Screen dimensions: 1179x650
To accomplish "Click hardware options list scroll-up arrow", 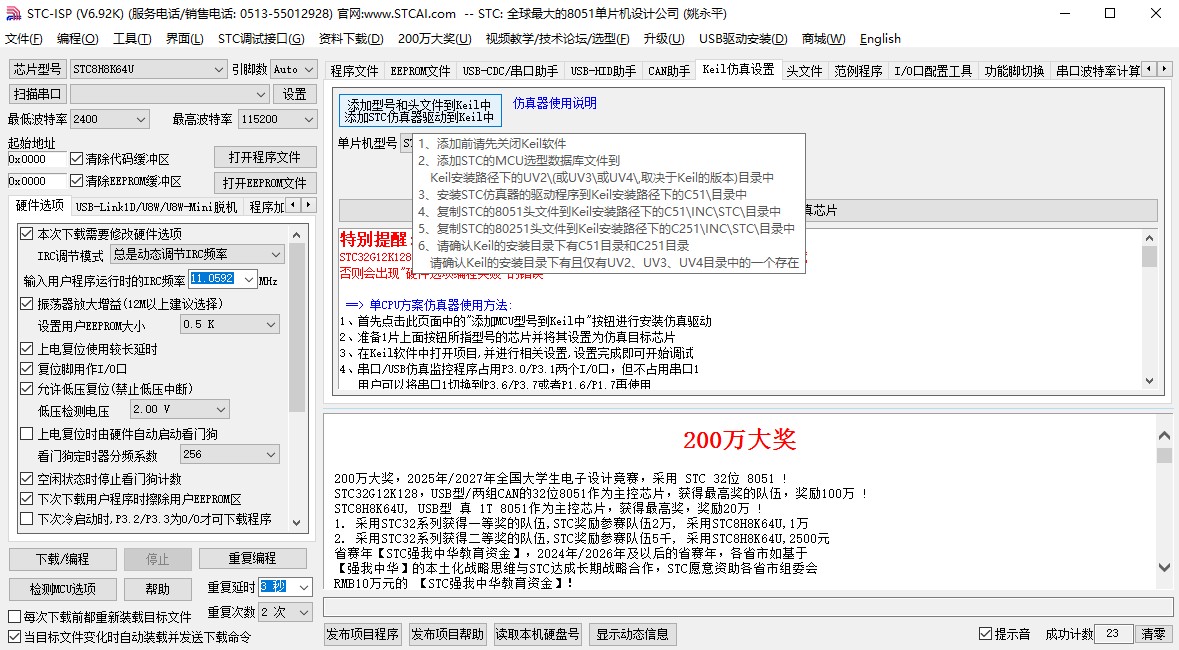I will point(296,235).
